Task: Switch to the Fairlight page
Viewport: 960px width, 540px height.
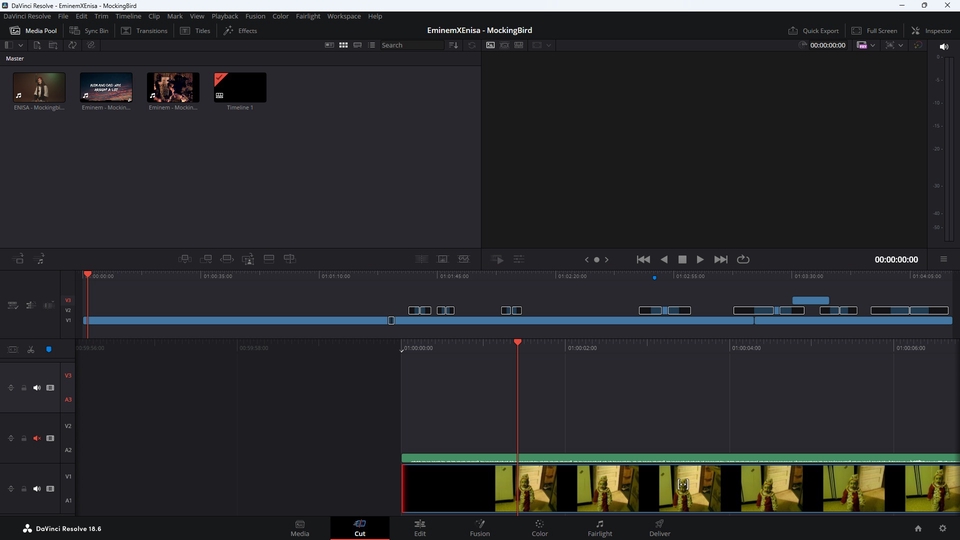Action: click(600, 527)
